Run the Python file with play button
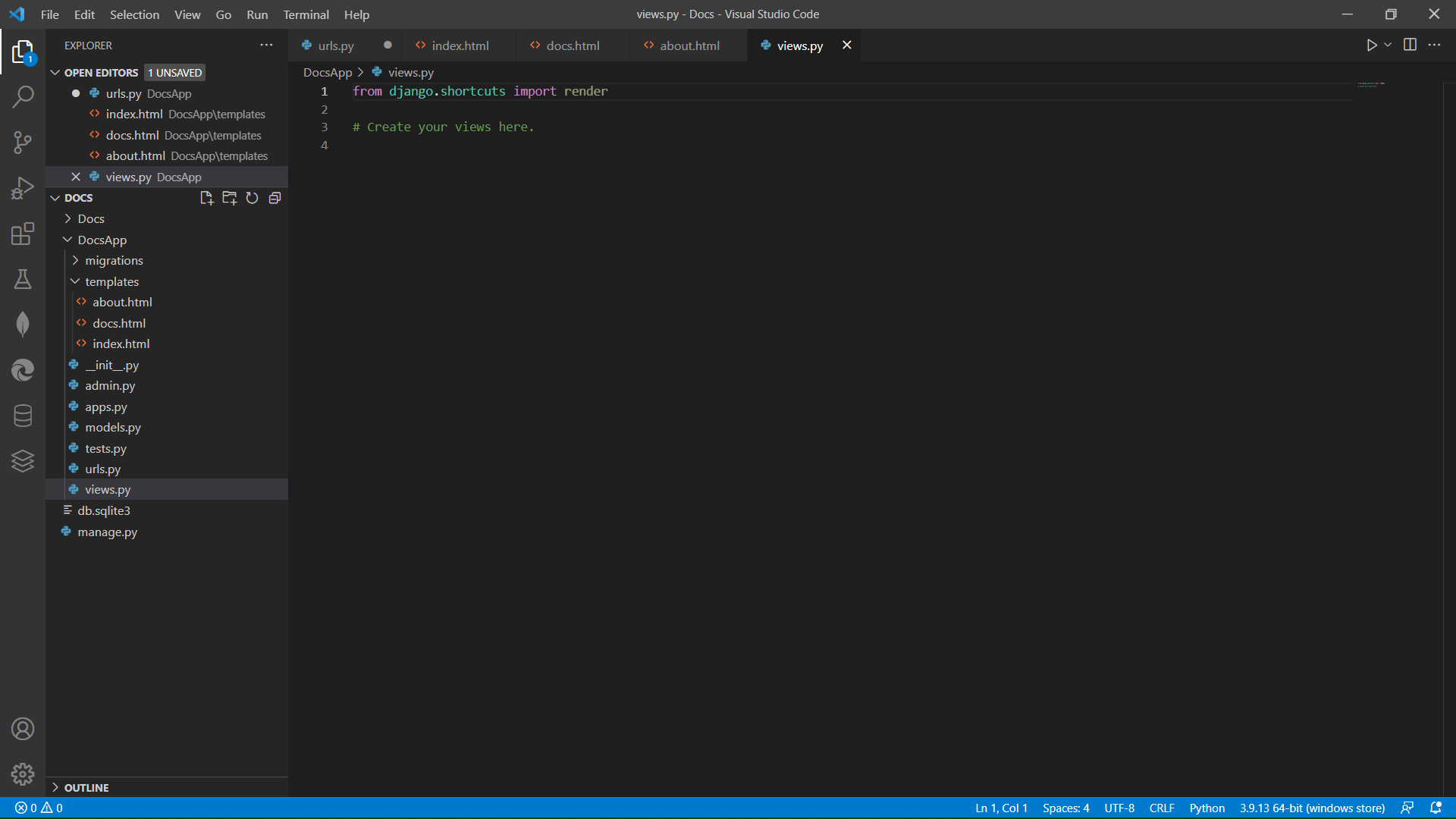The height and width of the screenshot is (819, 1456). [1371, 45]
